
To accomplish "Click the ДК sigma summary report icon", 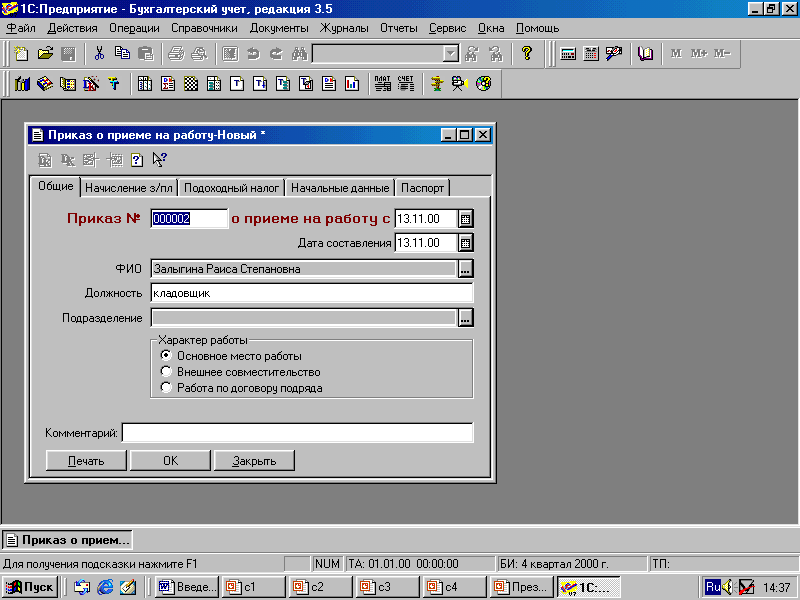I will tap(168, 84).
